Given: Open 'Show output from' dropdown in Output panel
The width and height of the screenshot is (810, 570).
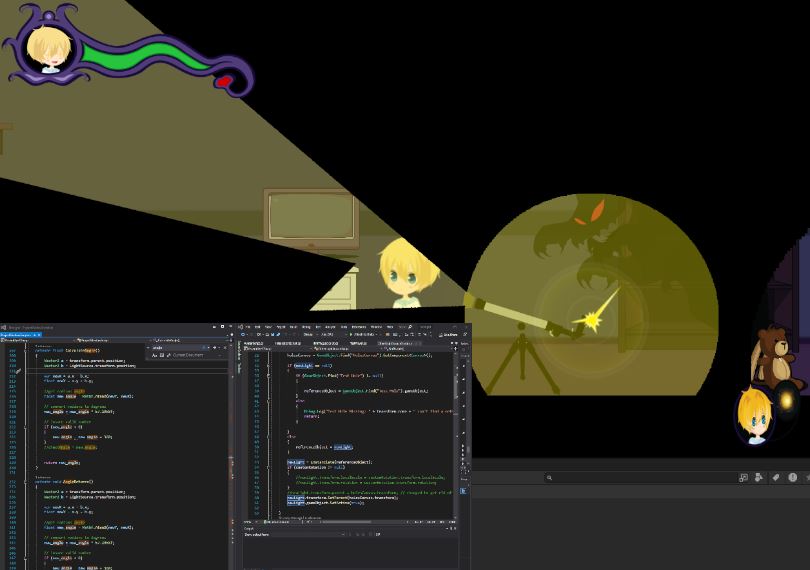Looking at the screenshot, I should (x=293, y=534).
